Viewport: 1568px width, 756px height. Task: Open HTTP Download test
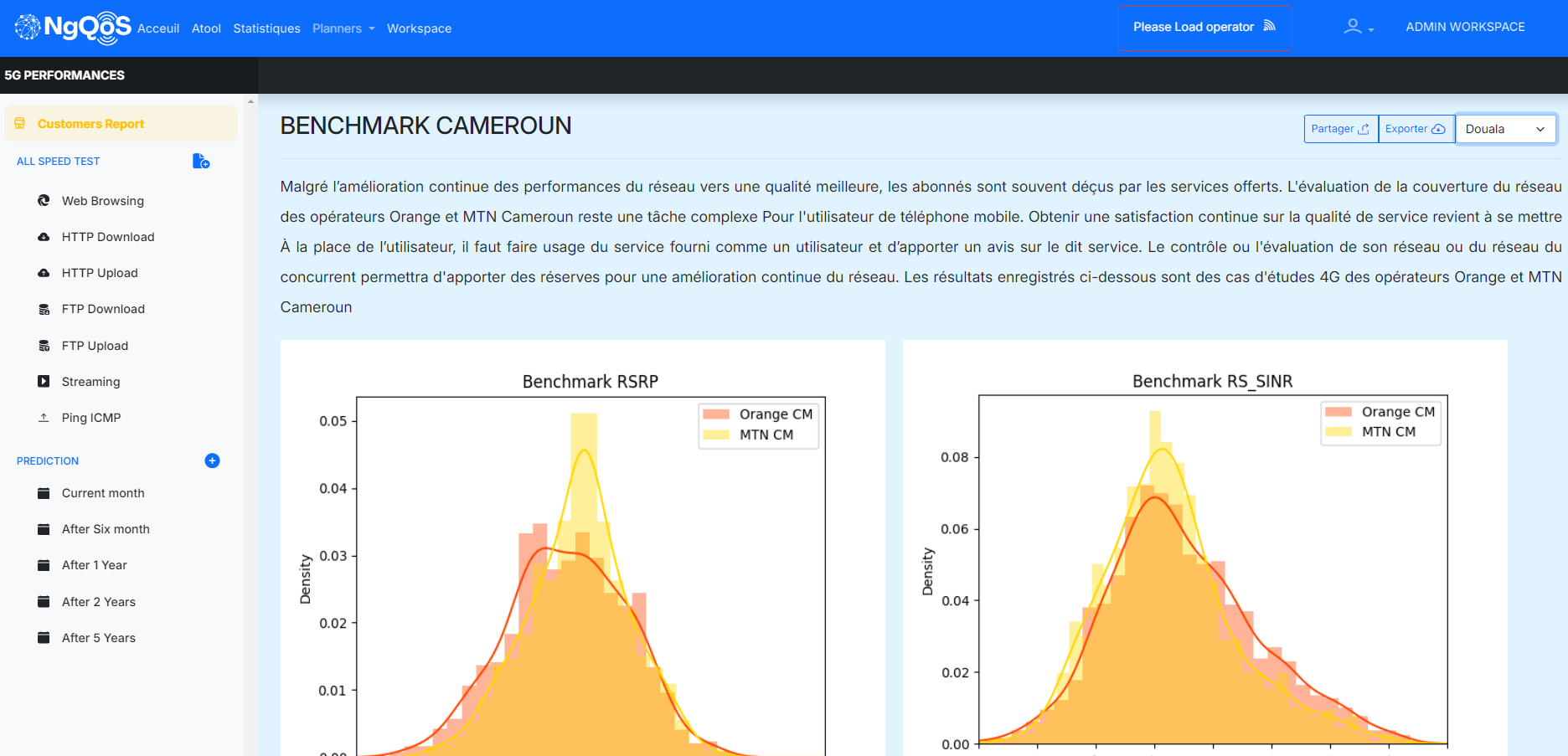tap(108, 237)
